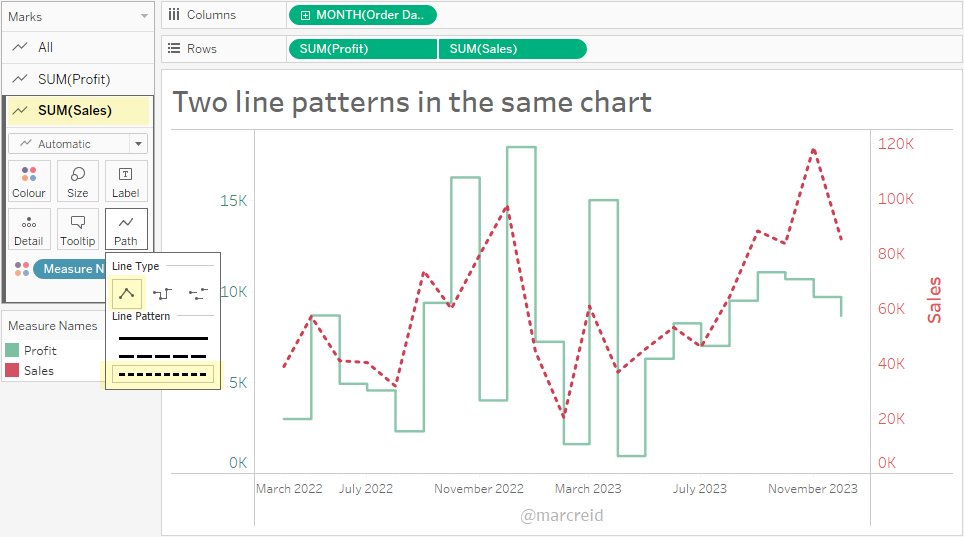Click the Detail marks card
The image size is (964, 537).
click(x=29, y=229)
